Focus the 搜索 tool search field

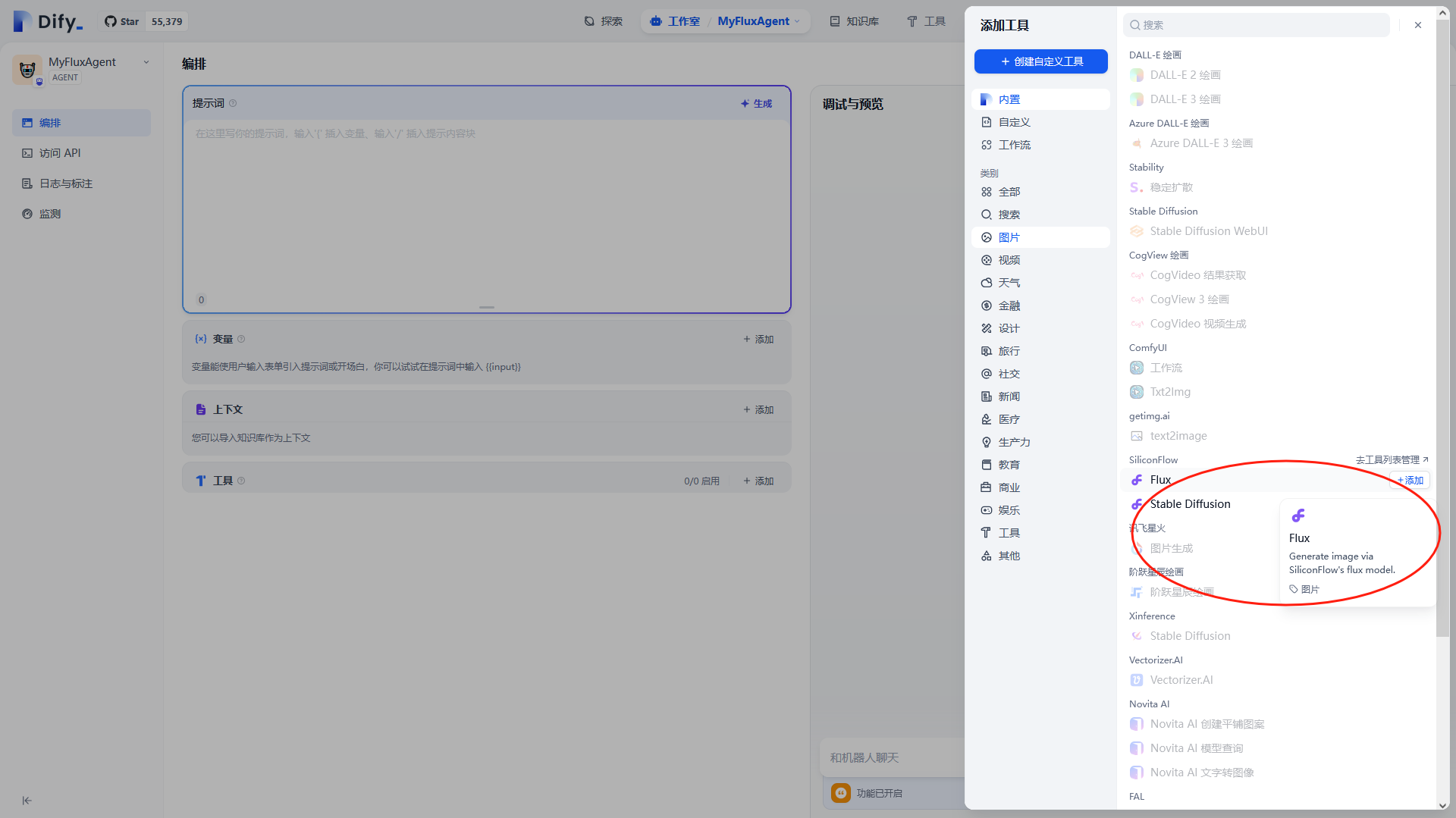point(1256,25)
